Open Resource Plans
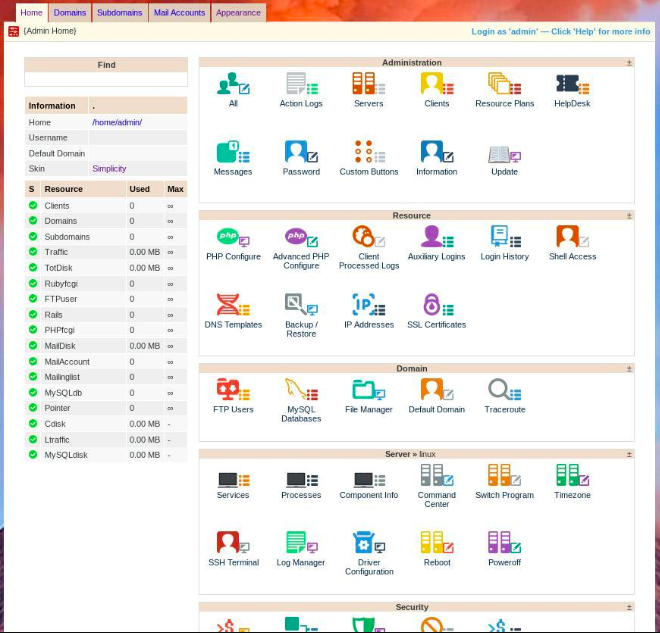 [504, 84]
